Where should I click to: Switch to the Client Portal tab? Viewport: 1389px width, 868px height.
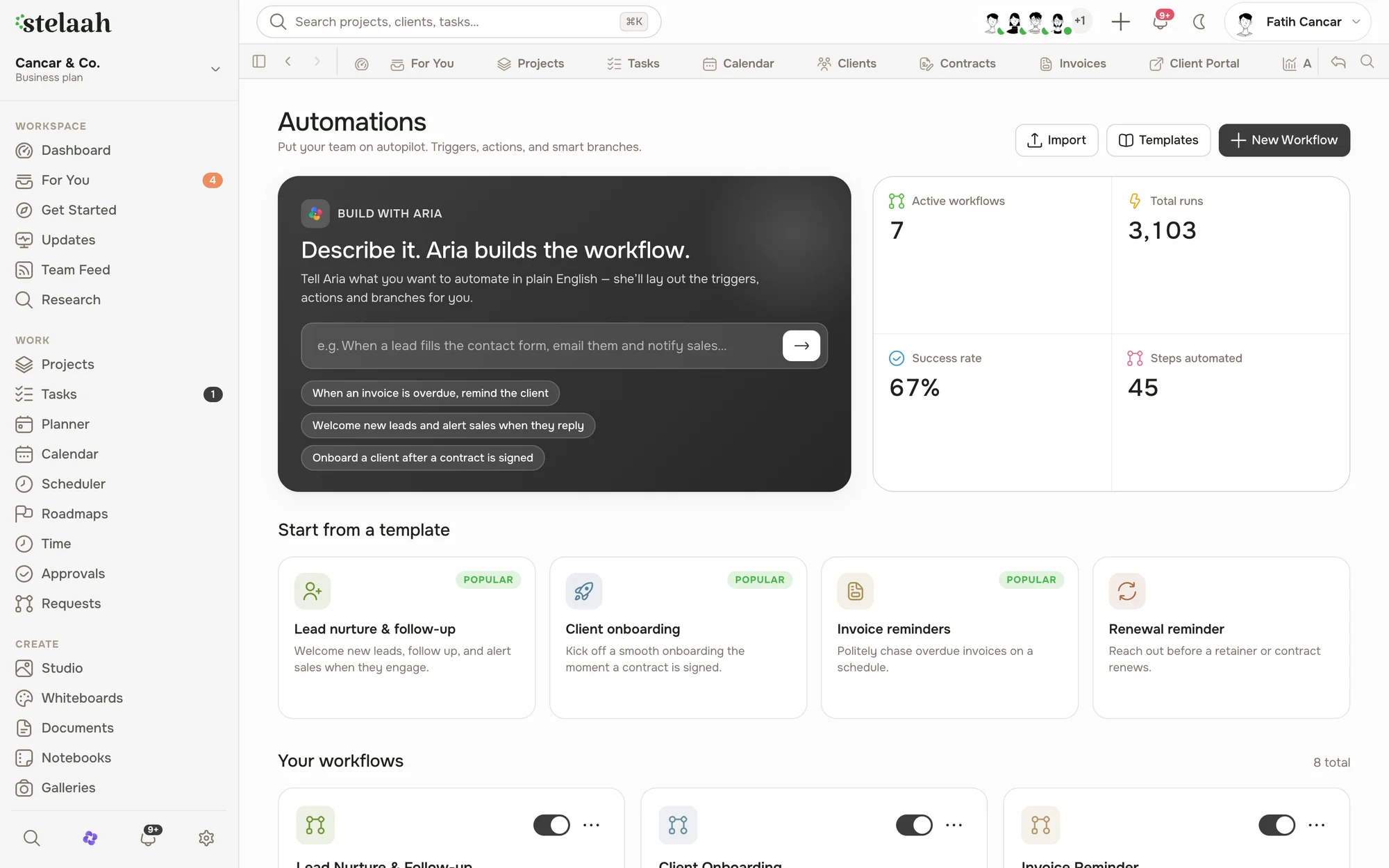(x=1194, y=64)
